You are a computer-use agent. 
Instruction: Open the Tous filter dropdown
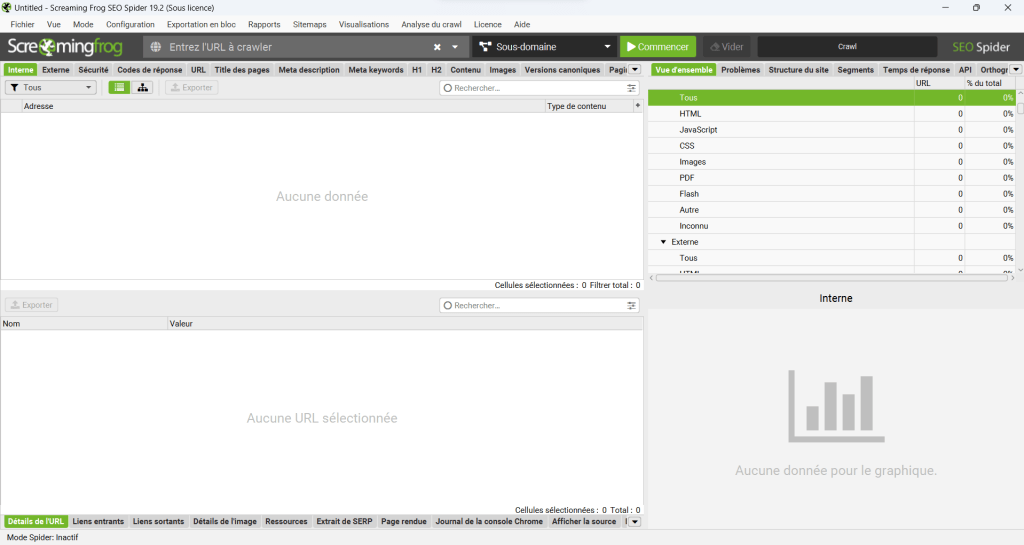pos(51,88)
